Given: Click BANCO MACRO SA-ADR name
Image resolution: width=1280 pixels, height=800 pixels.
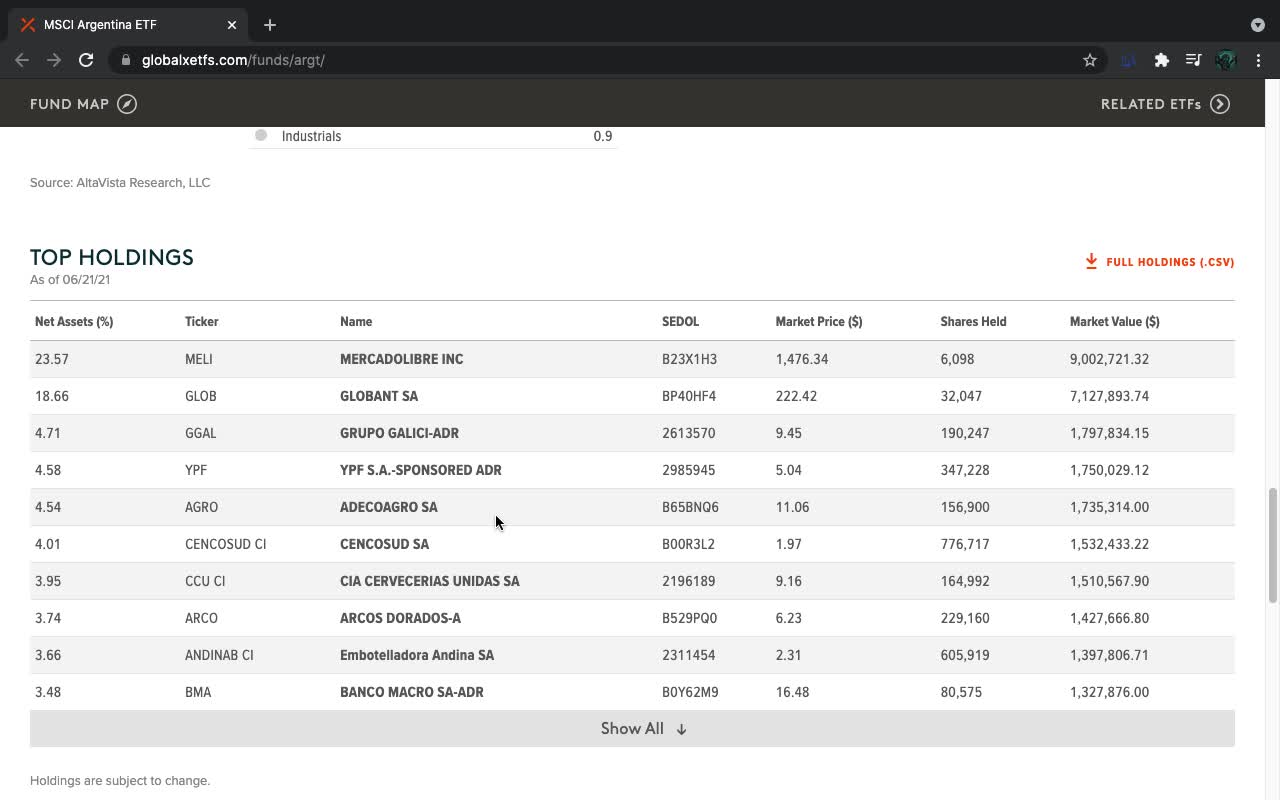Looking at the screenshot, I should click(x=412, y=692).
